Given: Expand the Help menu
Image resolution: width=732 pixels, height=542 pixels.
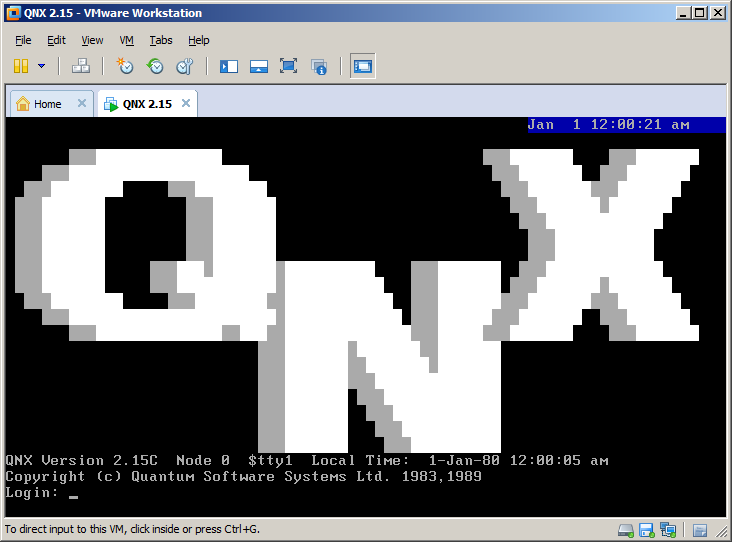Looking at the screenshot, I should pyautogui.click(x=198, y=40).
